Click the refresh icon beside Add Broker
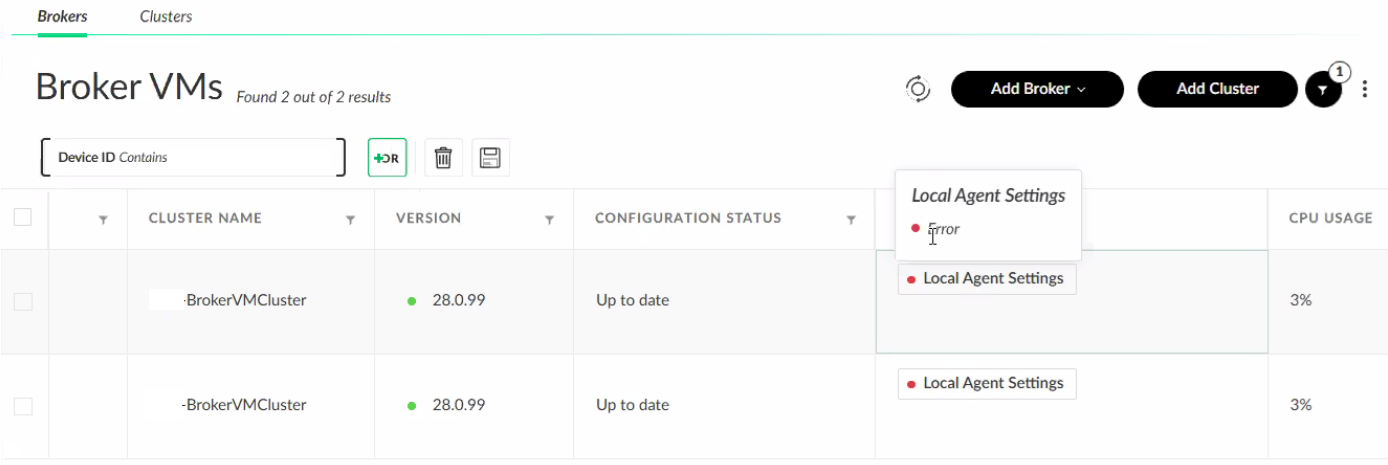The height and width of the screenshot is (465, 1388). [x=918, y=89]
